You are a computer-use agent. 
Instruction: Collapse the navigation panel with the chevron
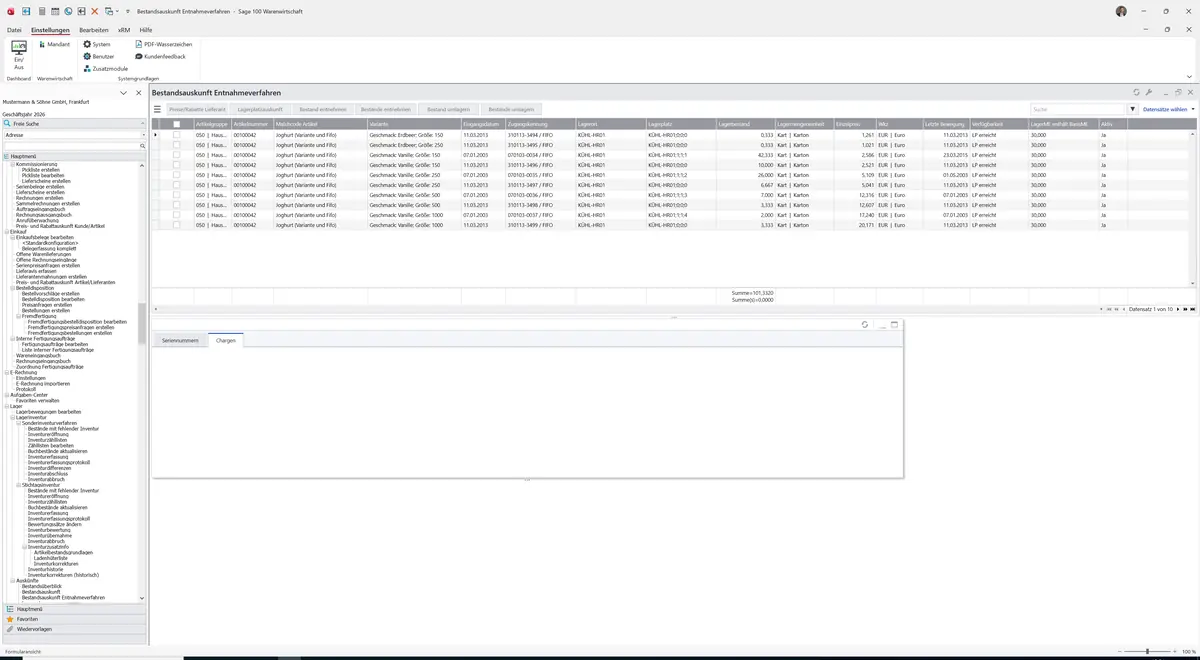pyautogui.click(x=123, y=93)
